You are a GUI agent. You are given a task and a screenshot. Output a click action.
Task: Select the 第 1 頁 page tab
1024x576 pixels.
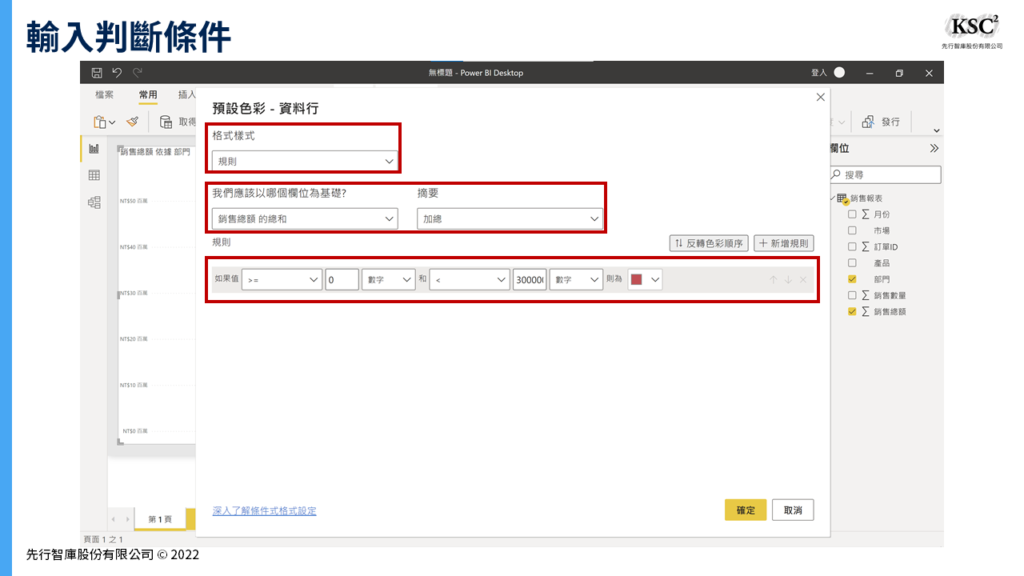tap(160, 519)
